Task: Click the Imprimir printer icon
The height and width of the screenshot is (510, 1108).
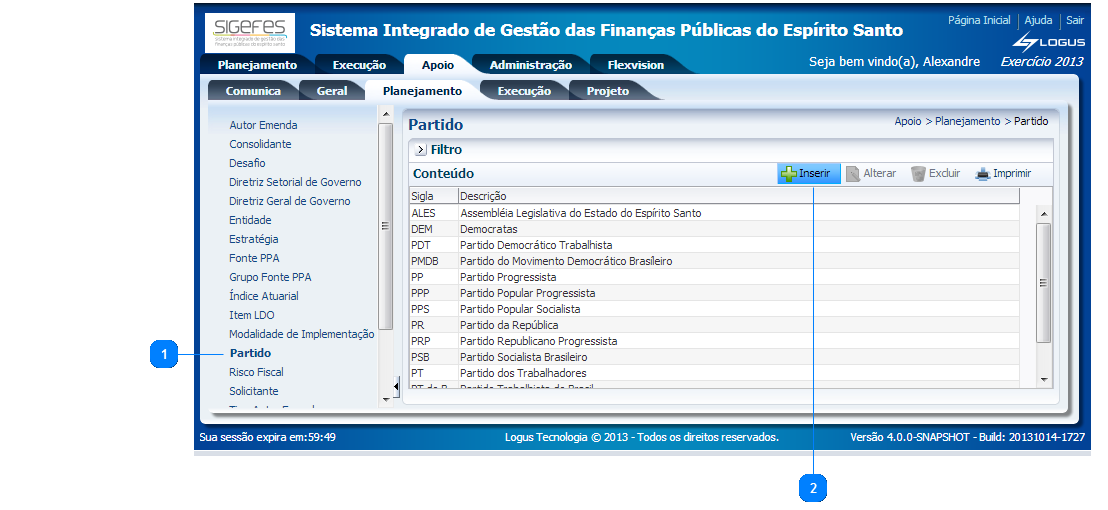Action: 982,174
